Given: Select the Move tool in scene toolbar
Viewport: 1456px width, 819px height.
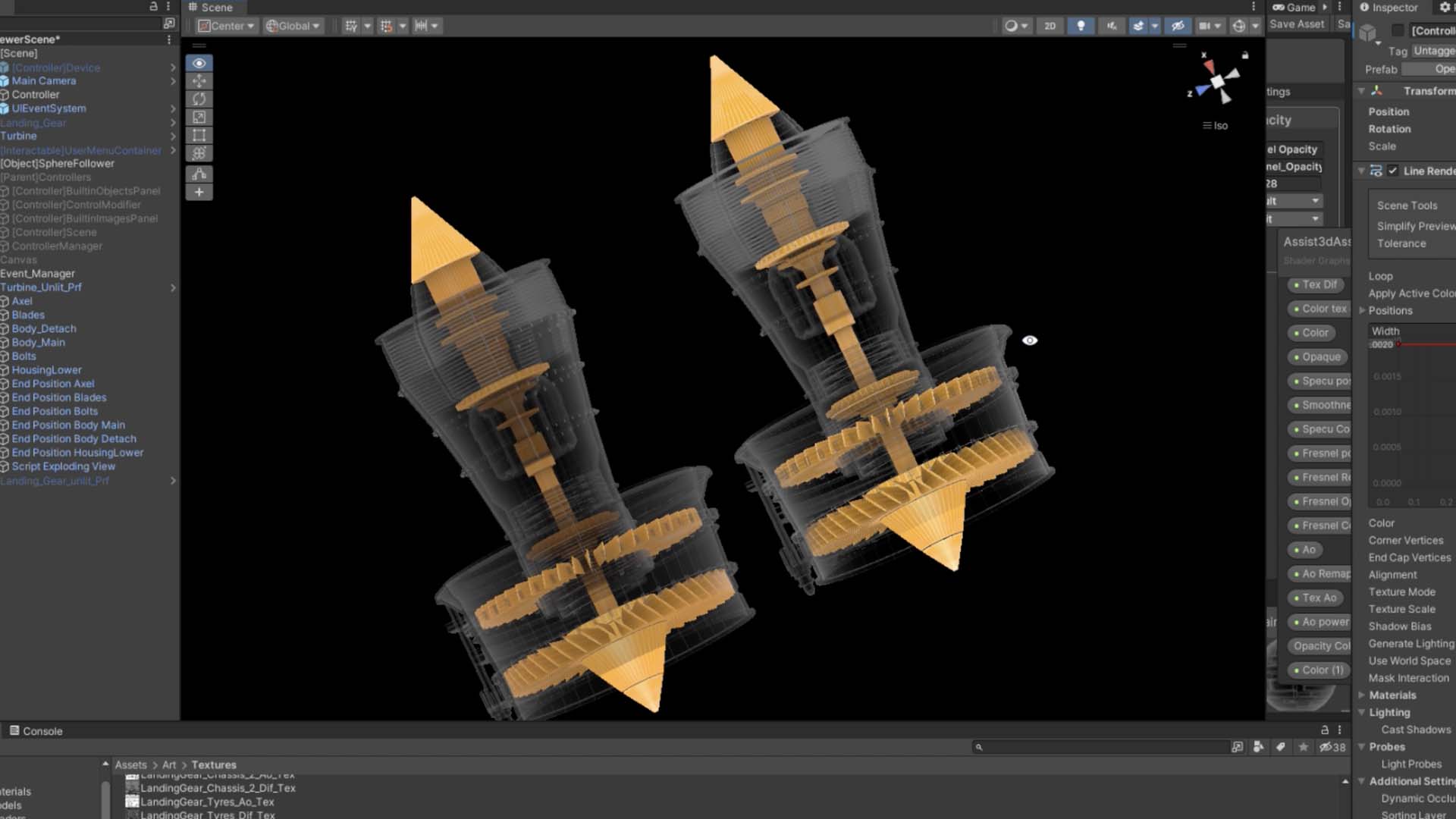Looking at the screenshot, I should click(x=199, y=81).
